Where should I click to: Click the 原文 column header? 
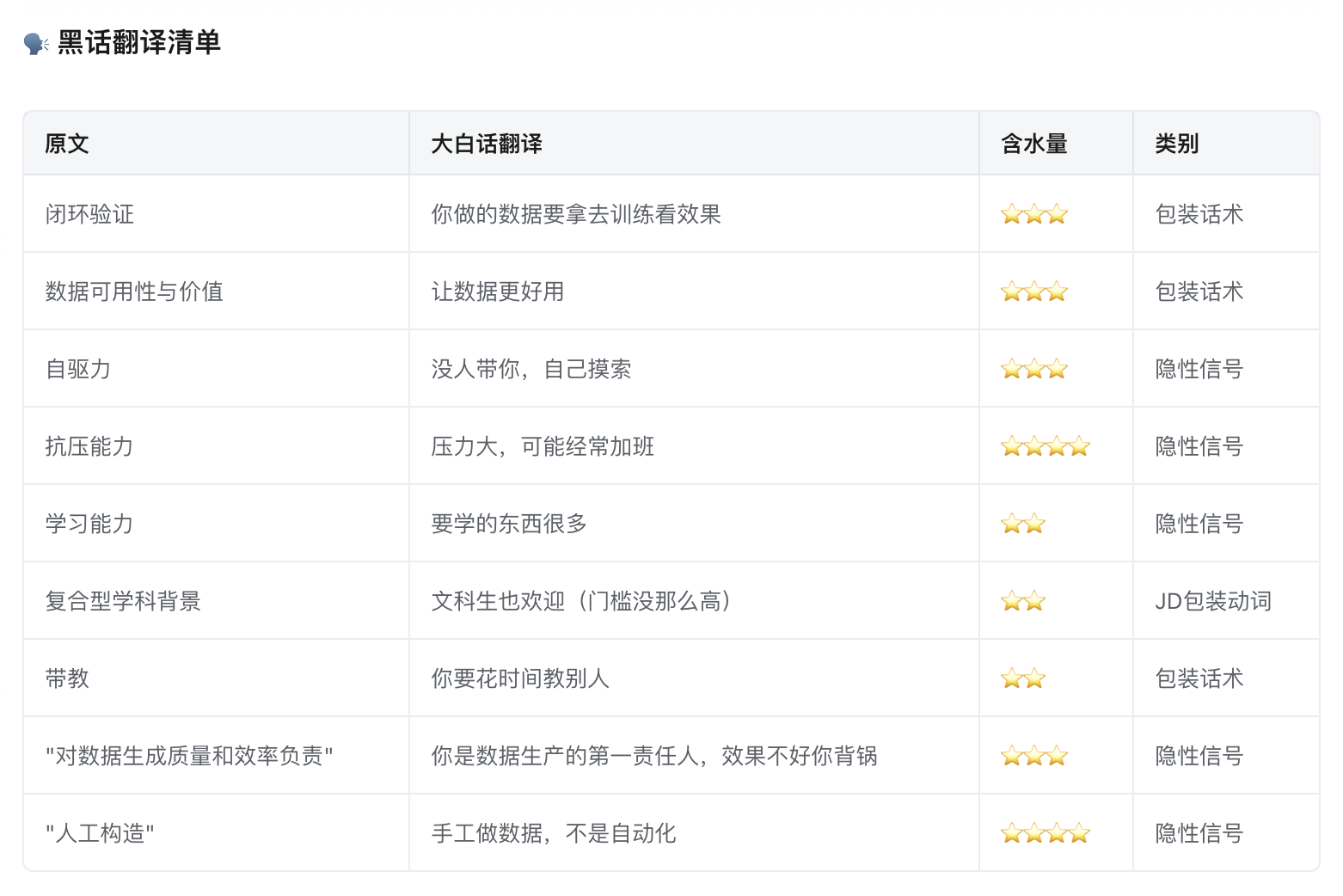point(67,144)
